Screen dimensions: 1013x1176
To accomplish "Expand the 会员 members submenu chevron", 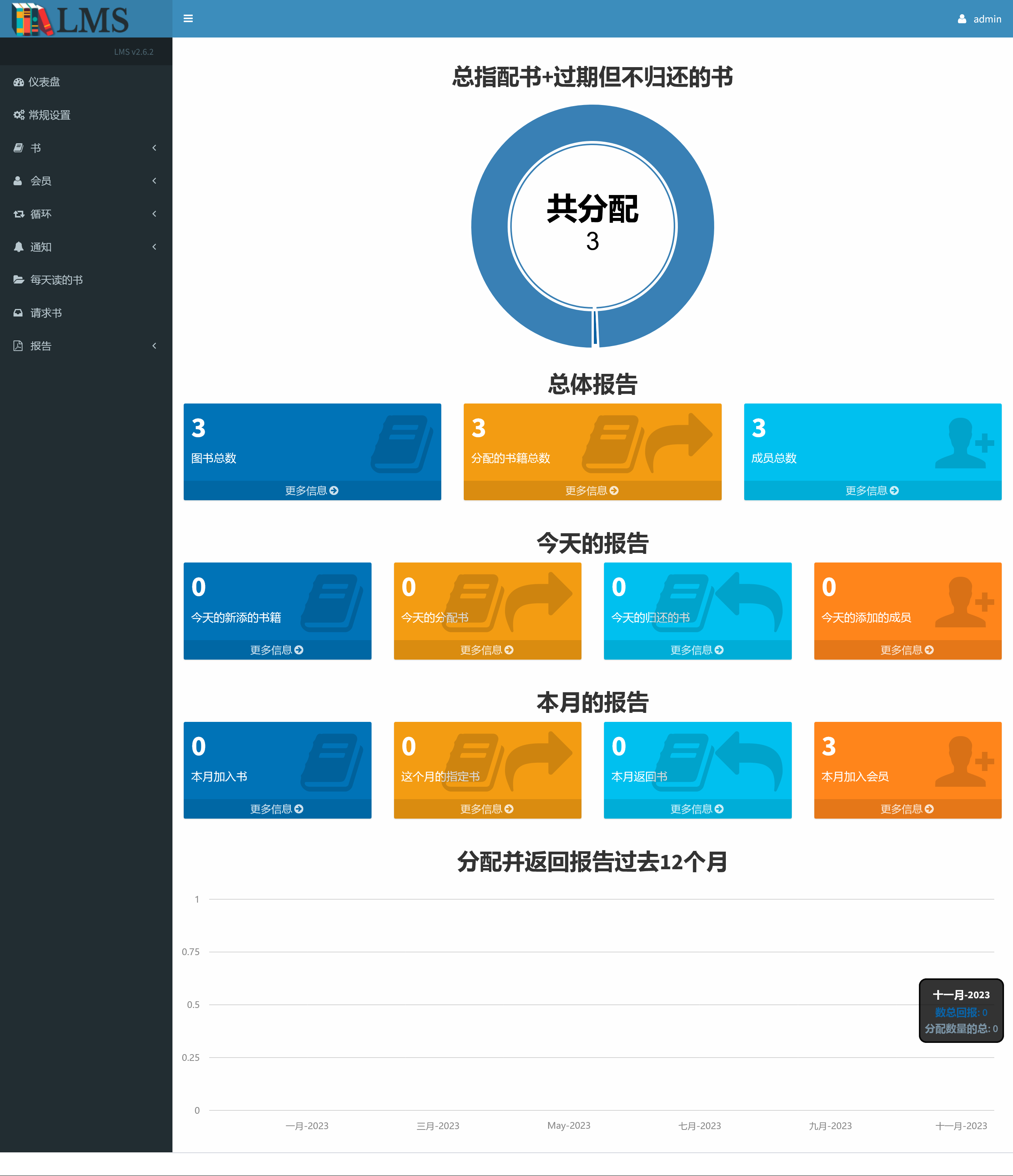I will coord(154,180).
